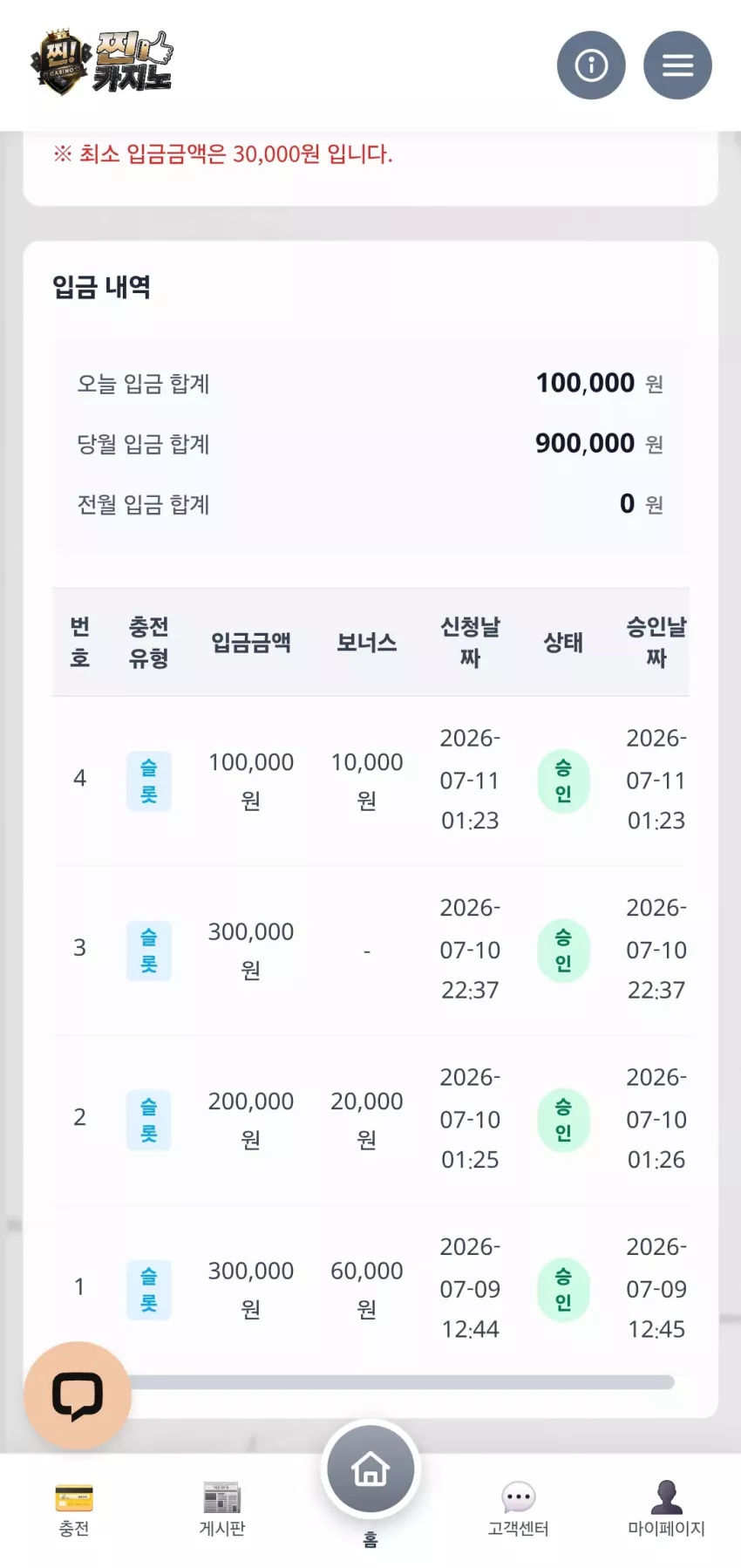This screenshot has width=741, height=1568.
Task: Select the 300,000원 amount in row 3
Action: point(251,951)
